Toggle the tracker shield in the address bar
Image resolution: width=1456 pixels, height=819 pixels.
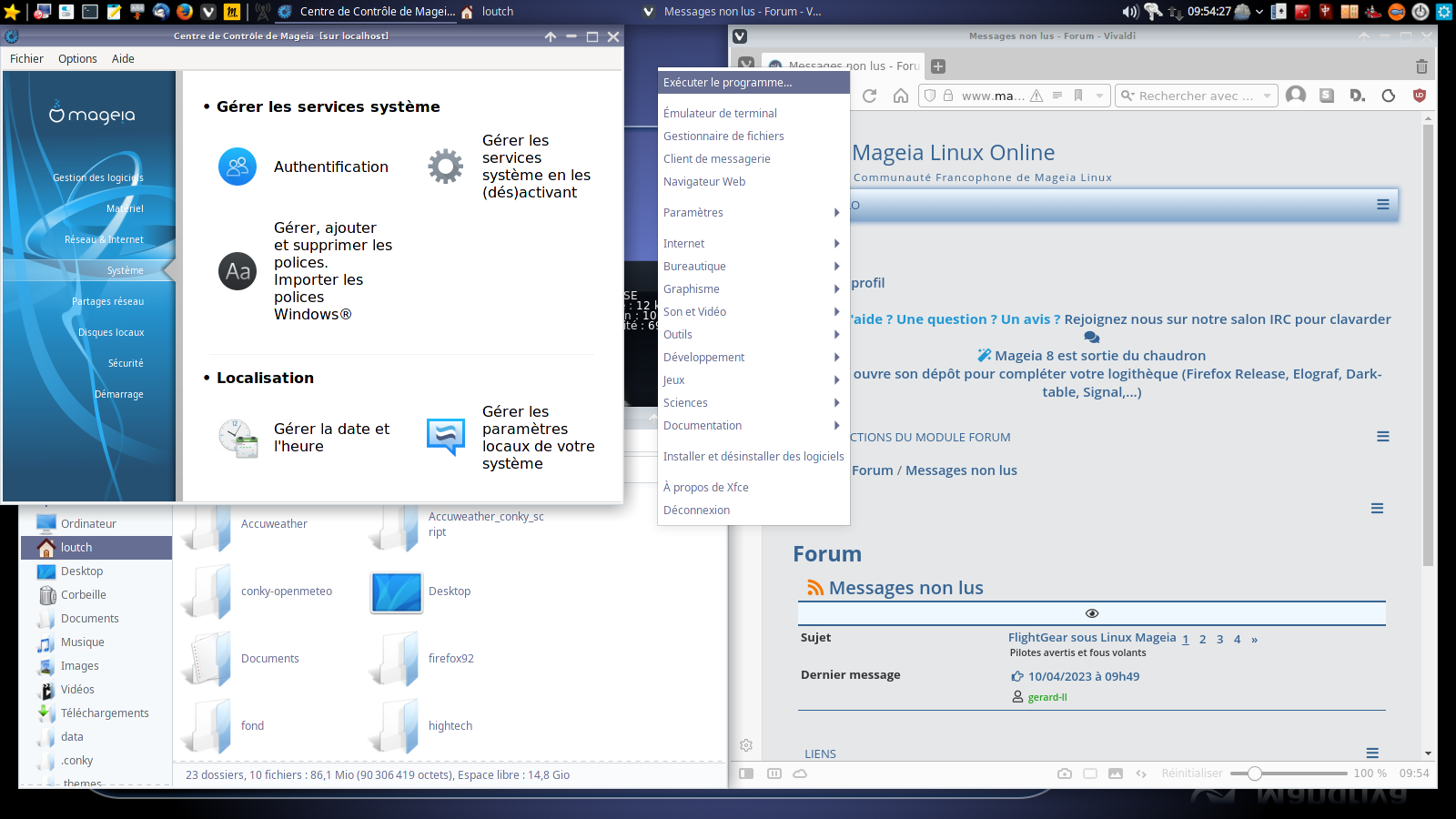tap(929, 96)
